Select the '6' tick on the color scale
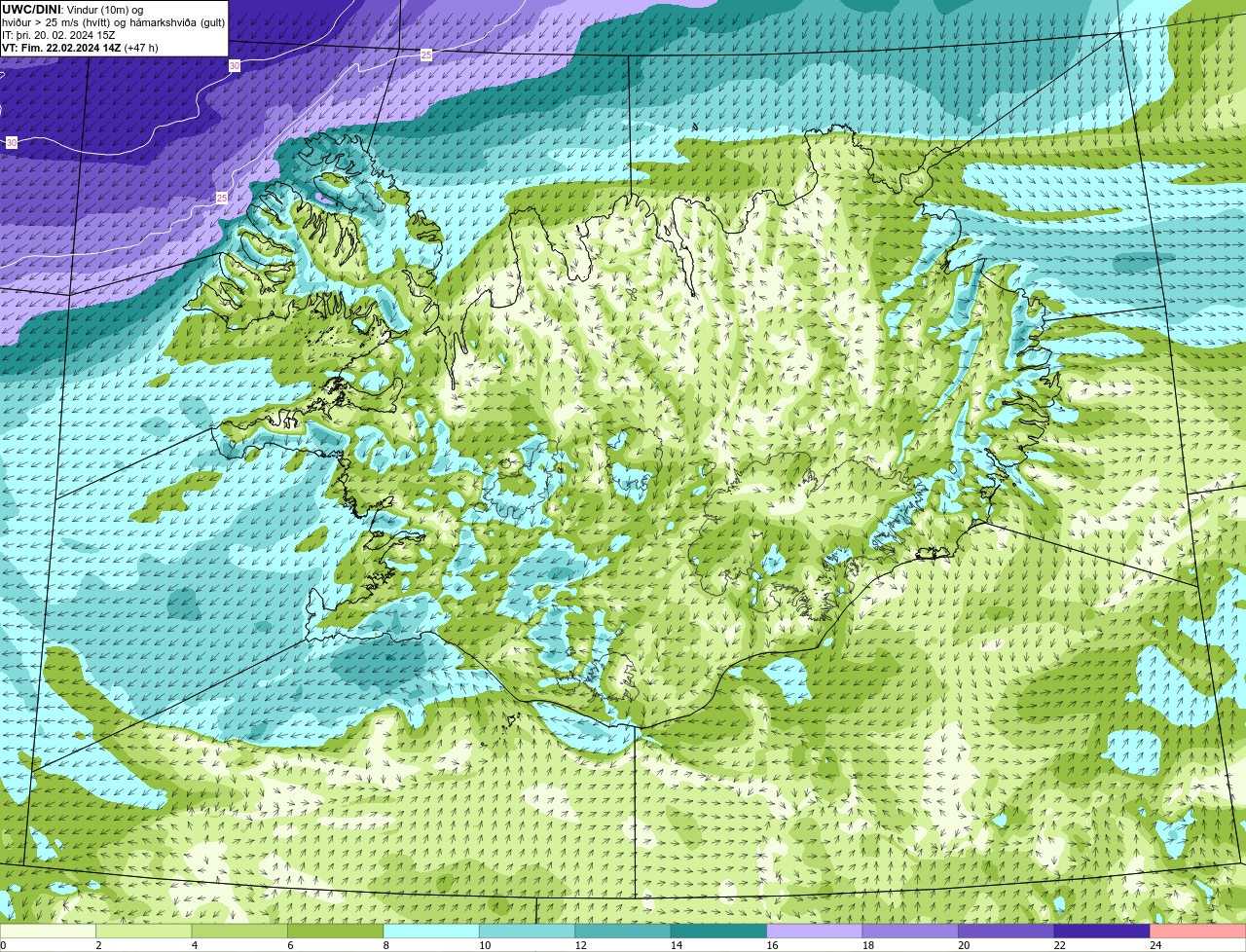Image resolution: width=1246 pixels, height=952 pixels. (290, 945)
